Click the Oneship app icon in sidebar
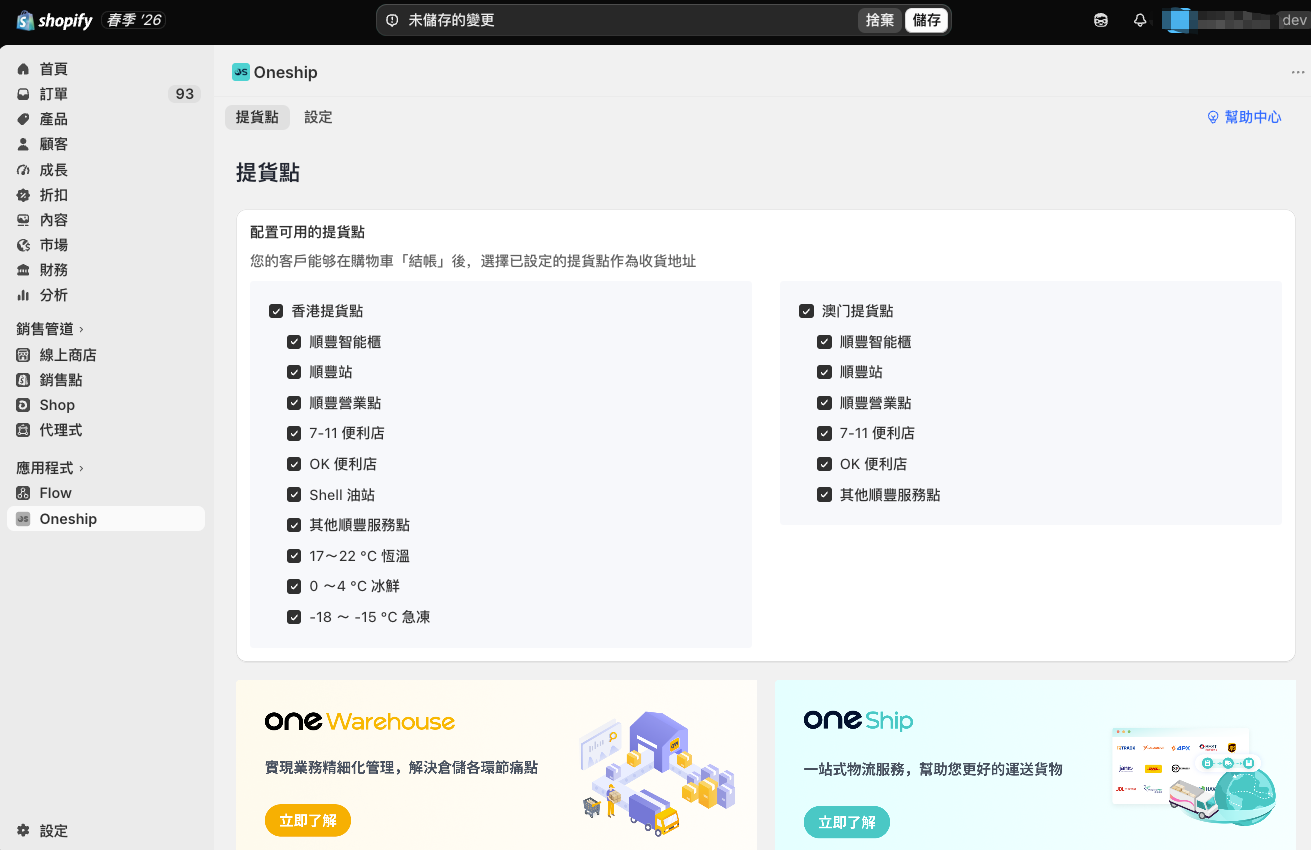This screenshot has height=850, width=1311. pos(23,519)
